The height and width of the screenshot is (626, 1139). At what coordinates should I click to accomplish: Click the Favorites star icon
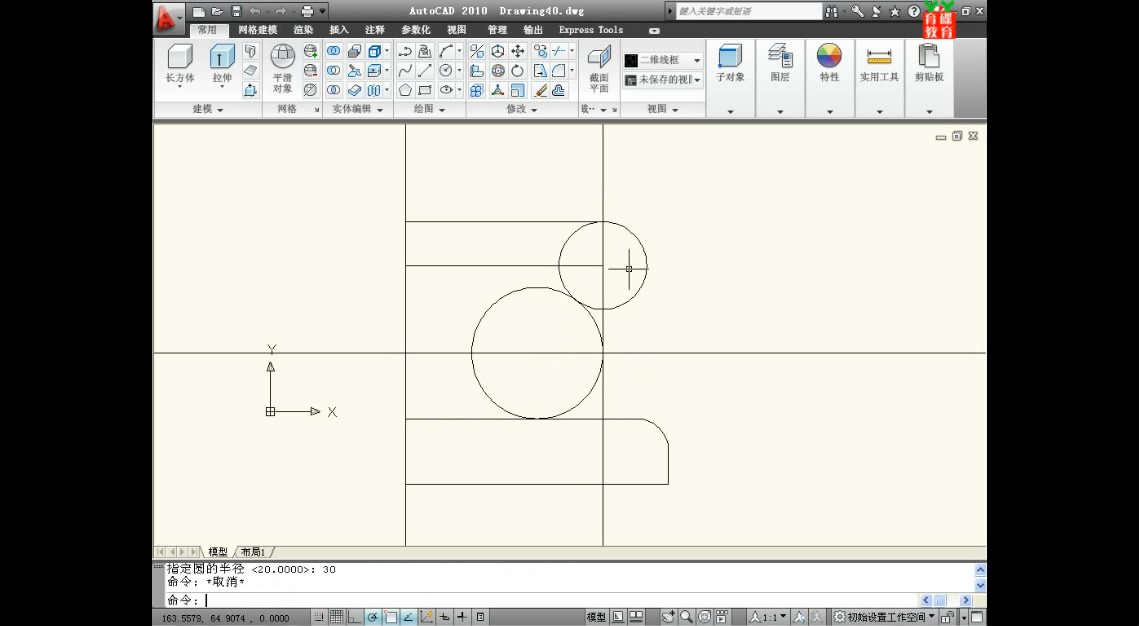tap(895, 11)
